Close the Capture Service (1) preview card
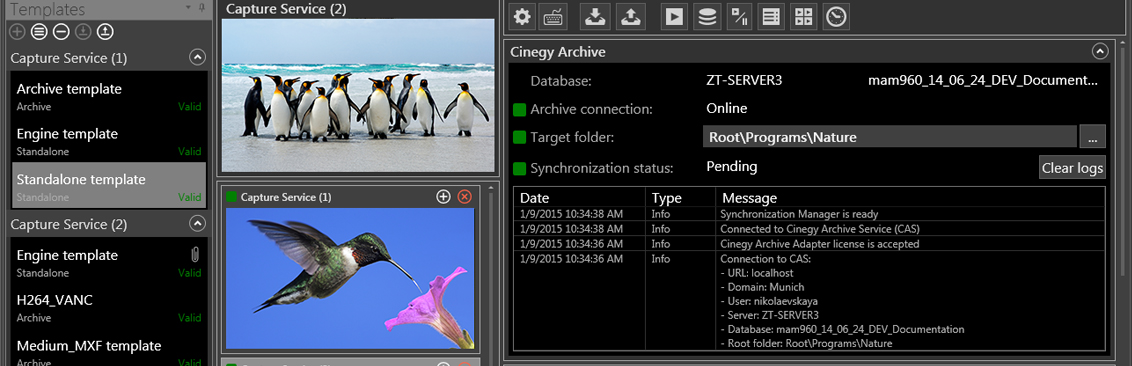Screen dimensions: 1132x366 click(465, 197)
